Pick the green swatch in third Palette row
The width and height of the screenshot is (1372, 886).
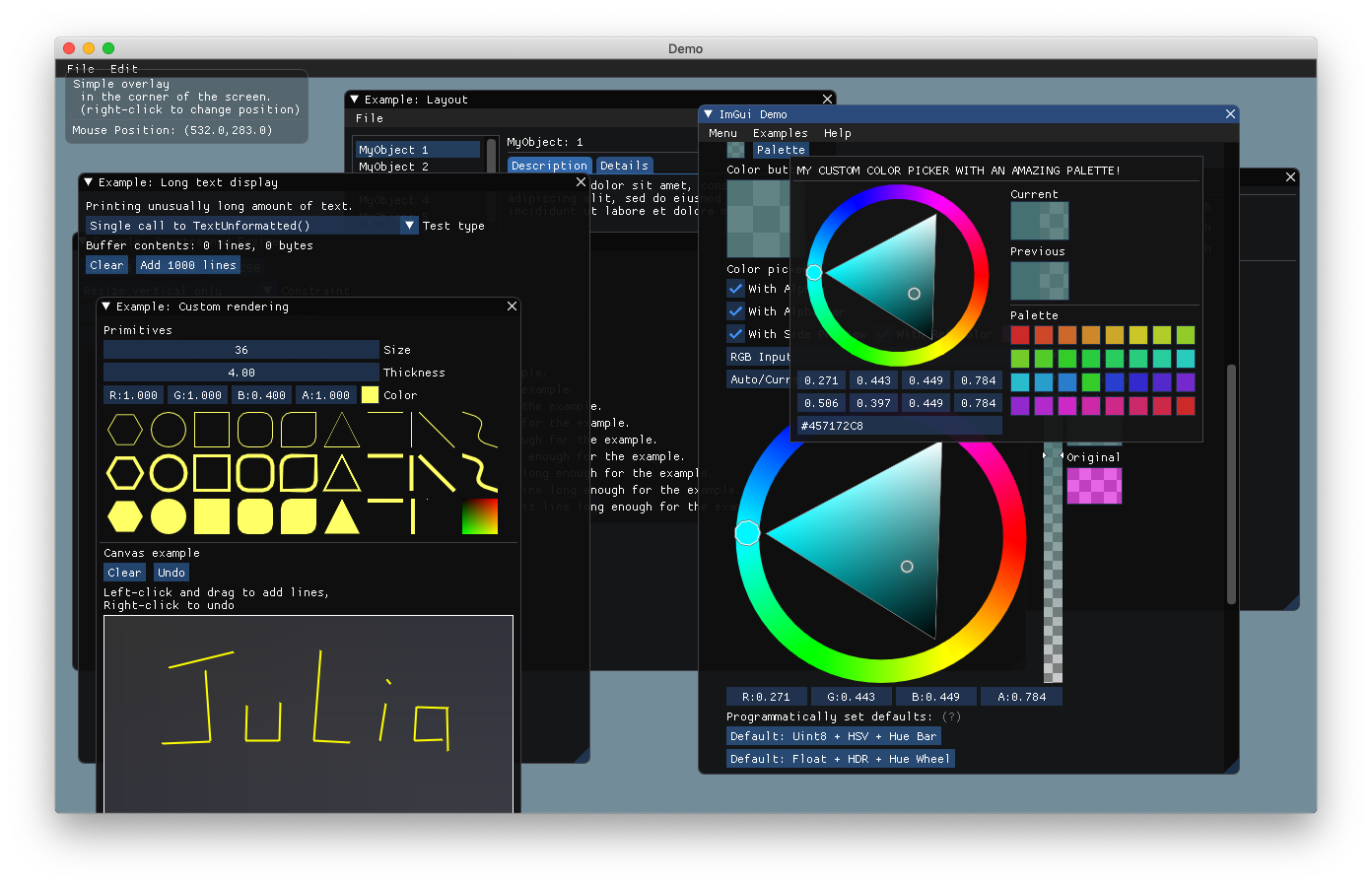click(x=1091, y=382)
